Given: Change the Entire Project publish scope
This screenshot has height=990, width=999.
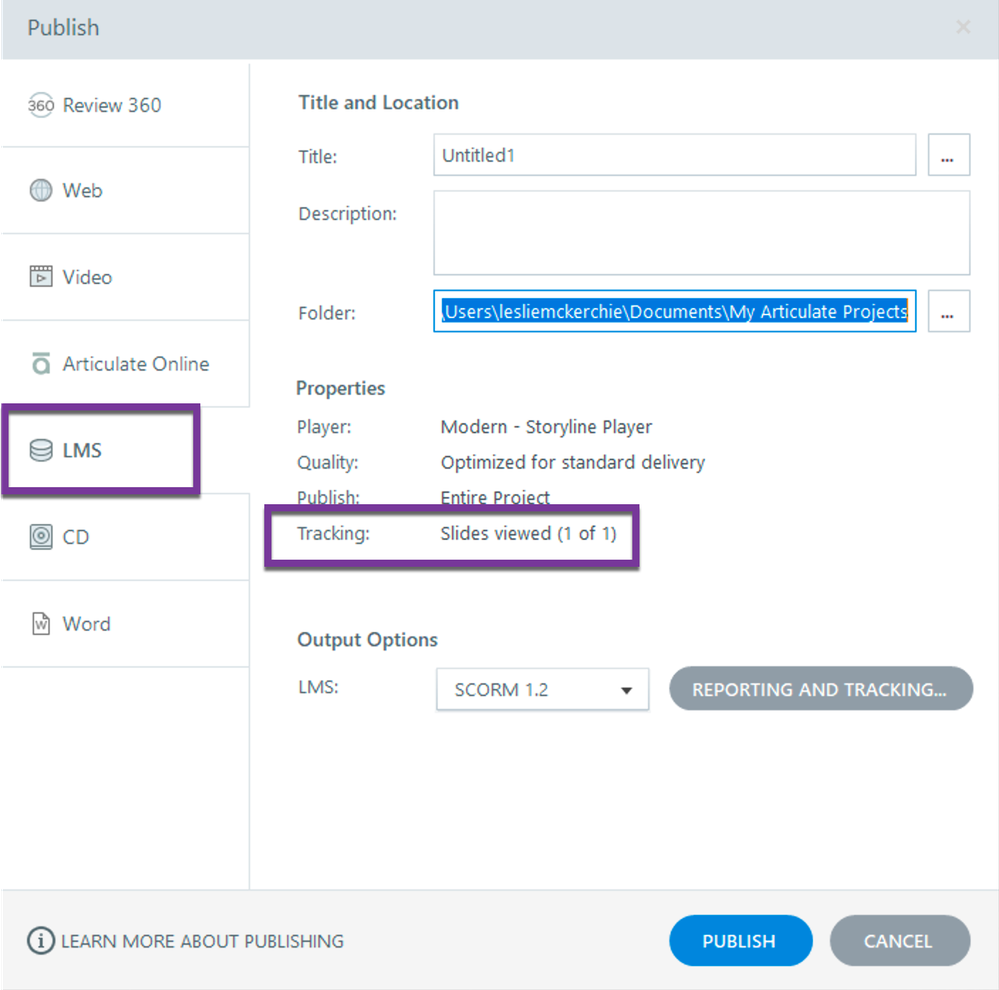Looking at the screenshot, I should coord(495,497).
